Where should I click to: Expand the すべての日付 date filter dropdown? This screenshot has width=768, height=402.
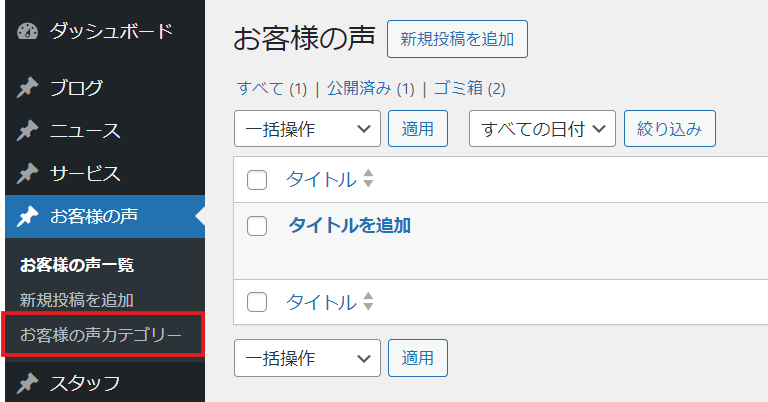(542, 129)
